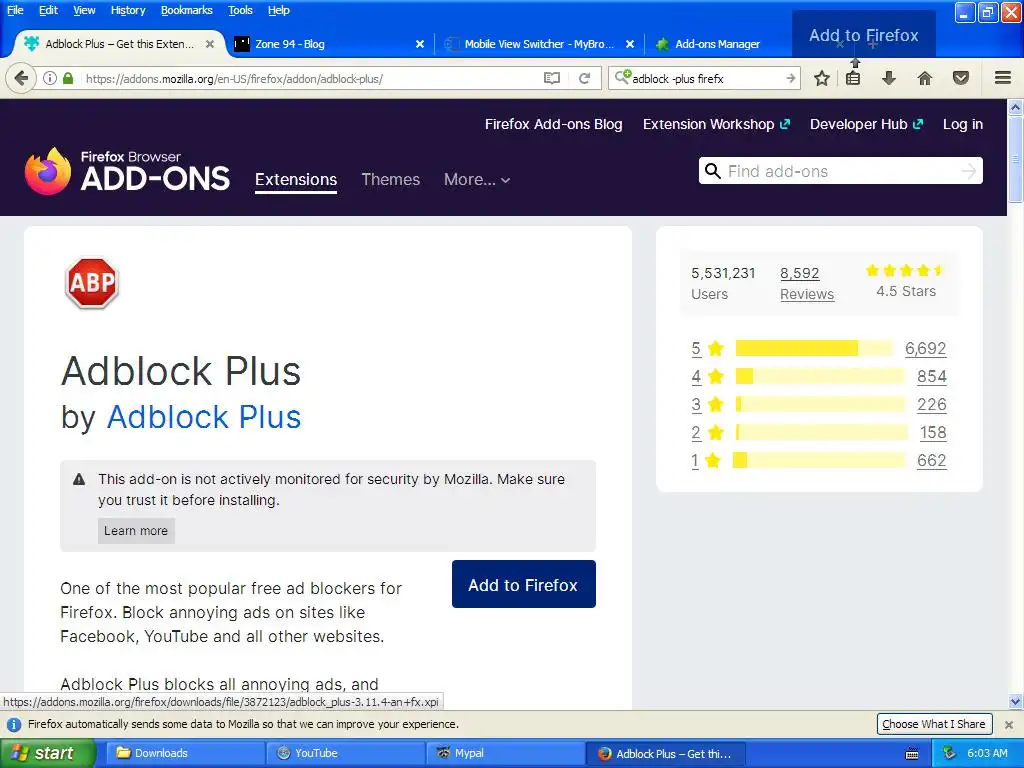Switch to Add-ons Manager tab
Screen dimensions: 1024x768
(717, 44)
